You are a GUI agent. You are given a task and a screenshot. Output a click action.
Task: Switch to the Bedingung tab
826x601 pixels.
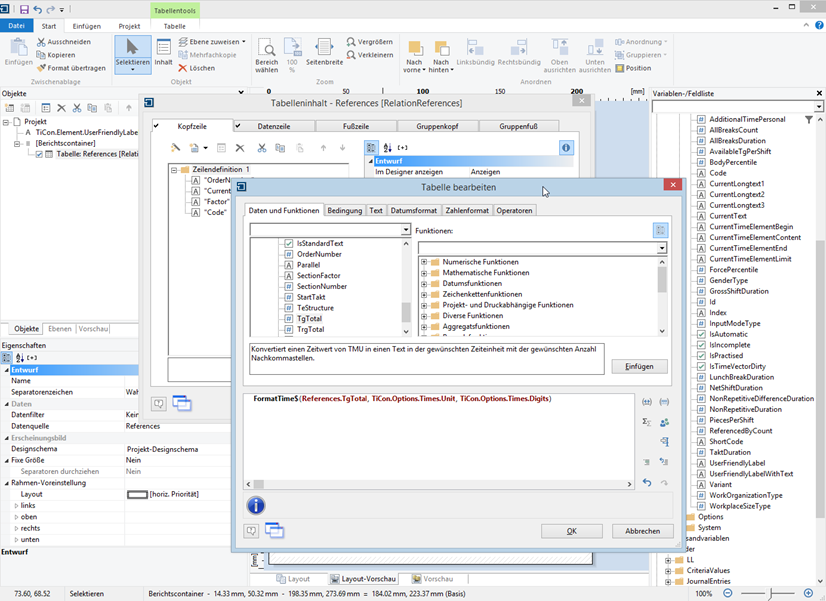pyautogui.click(x=344, y=210)
